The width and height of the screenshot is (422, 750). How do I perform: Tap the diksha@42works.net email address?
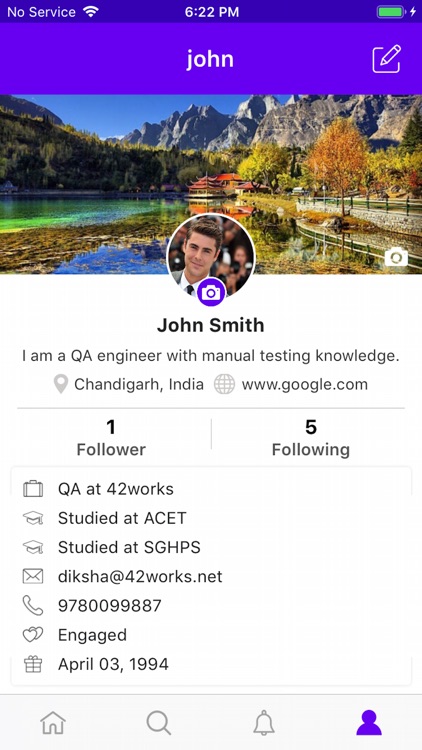[140, 576]
